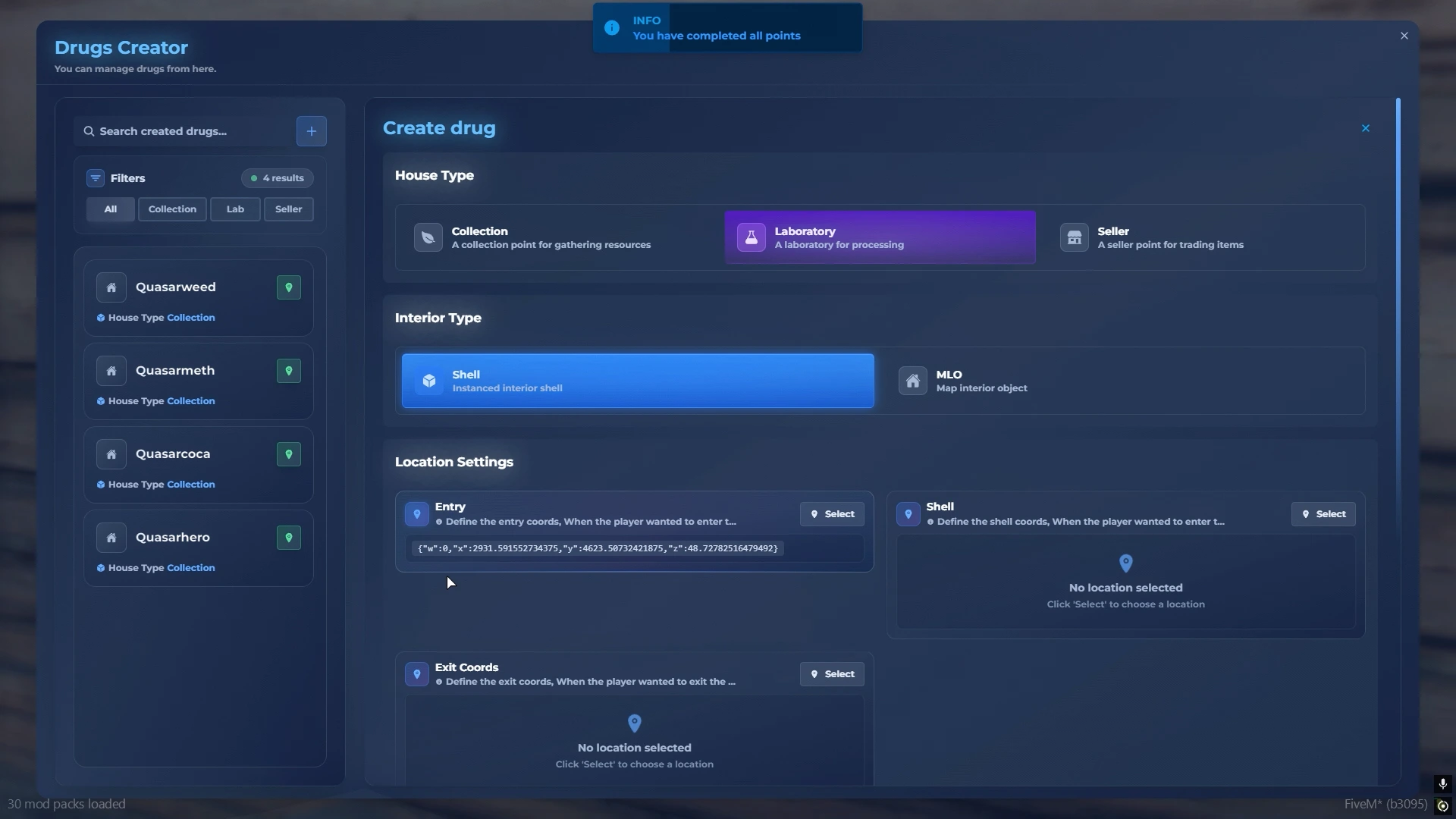The height and width of the screenshot is (819, 1456).
Task: Open the Quasarcoca drug entry
Action: pos(199,465)
